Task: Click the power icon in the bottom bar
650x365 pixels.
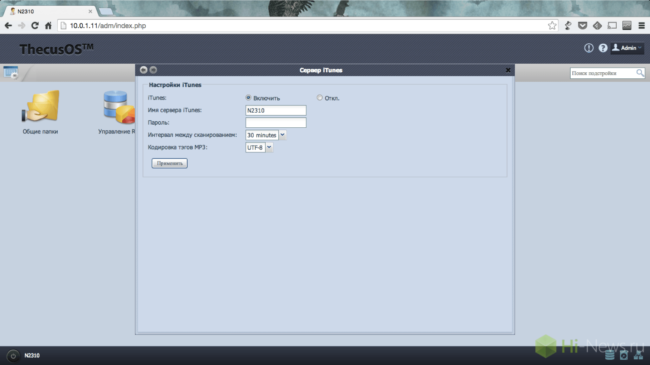Action: pos(13,356)
